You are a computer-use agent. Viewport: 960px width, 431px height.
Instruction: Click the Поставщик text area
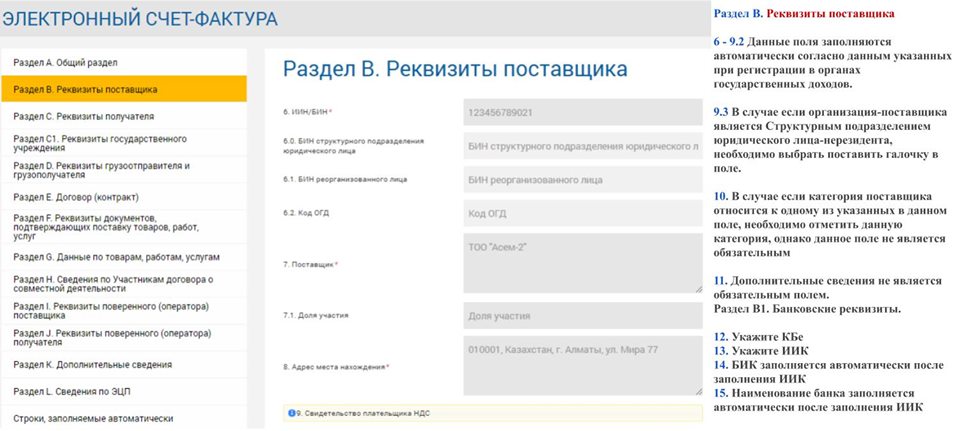(582, 264)
